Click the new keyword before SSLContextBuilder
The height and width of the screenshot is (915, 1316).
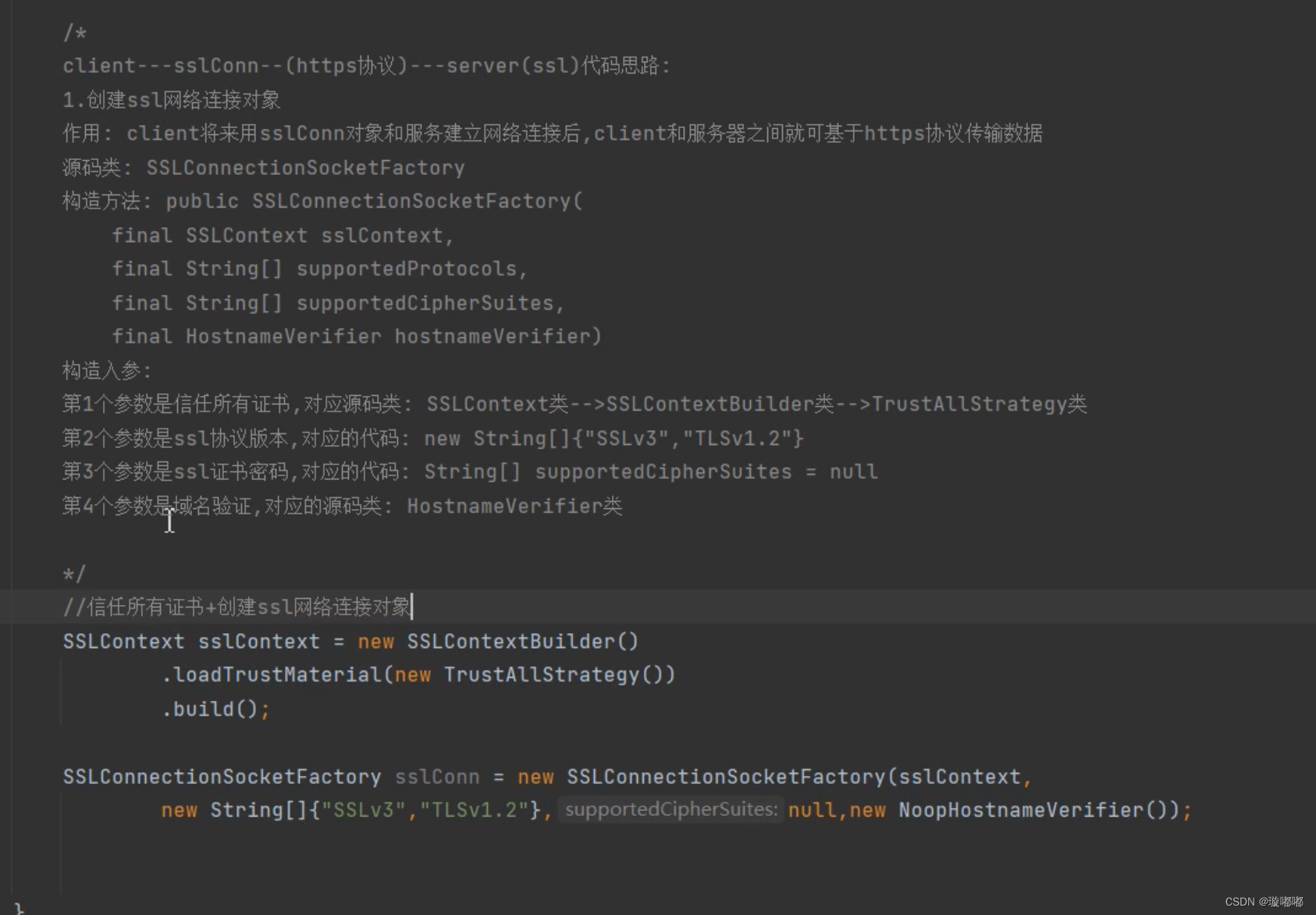point(376,641)
